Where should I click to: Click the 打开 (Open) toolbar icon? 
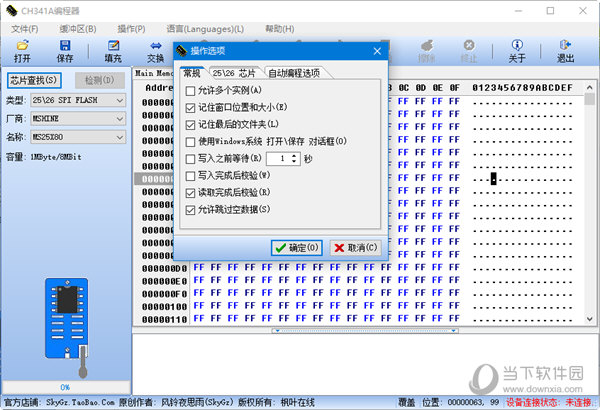tap(22, 51)
